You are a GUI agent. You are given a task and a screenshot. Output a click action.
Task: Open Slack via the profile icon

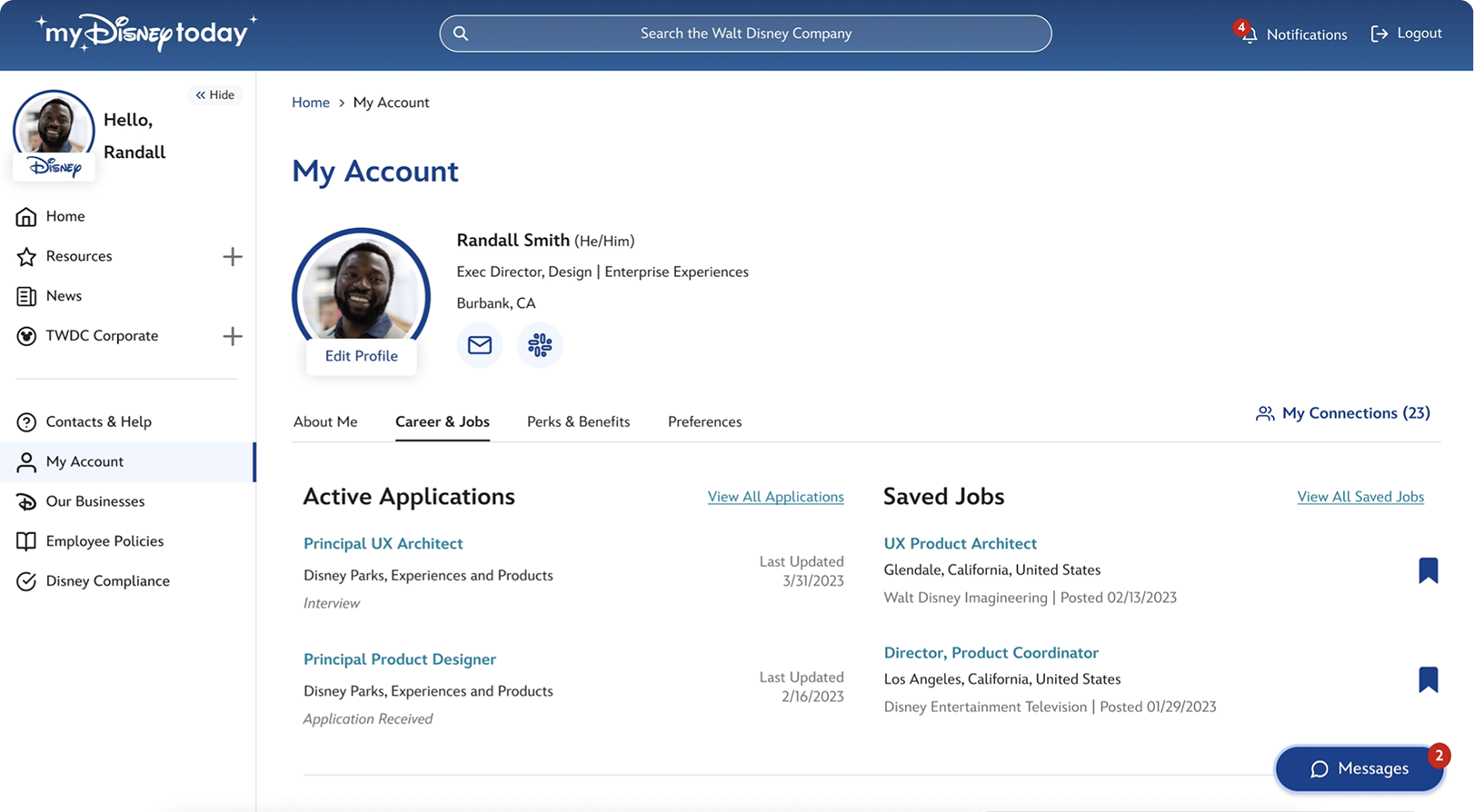point(540,345)
